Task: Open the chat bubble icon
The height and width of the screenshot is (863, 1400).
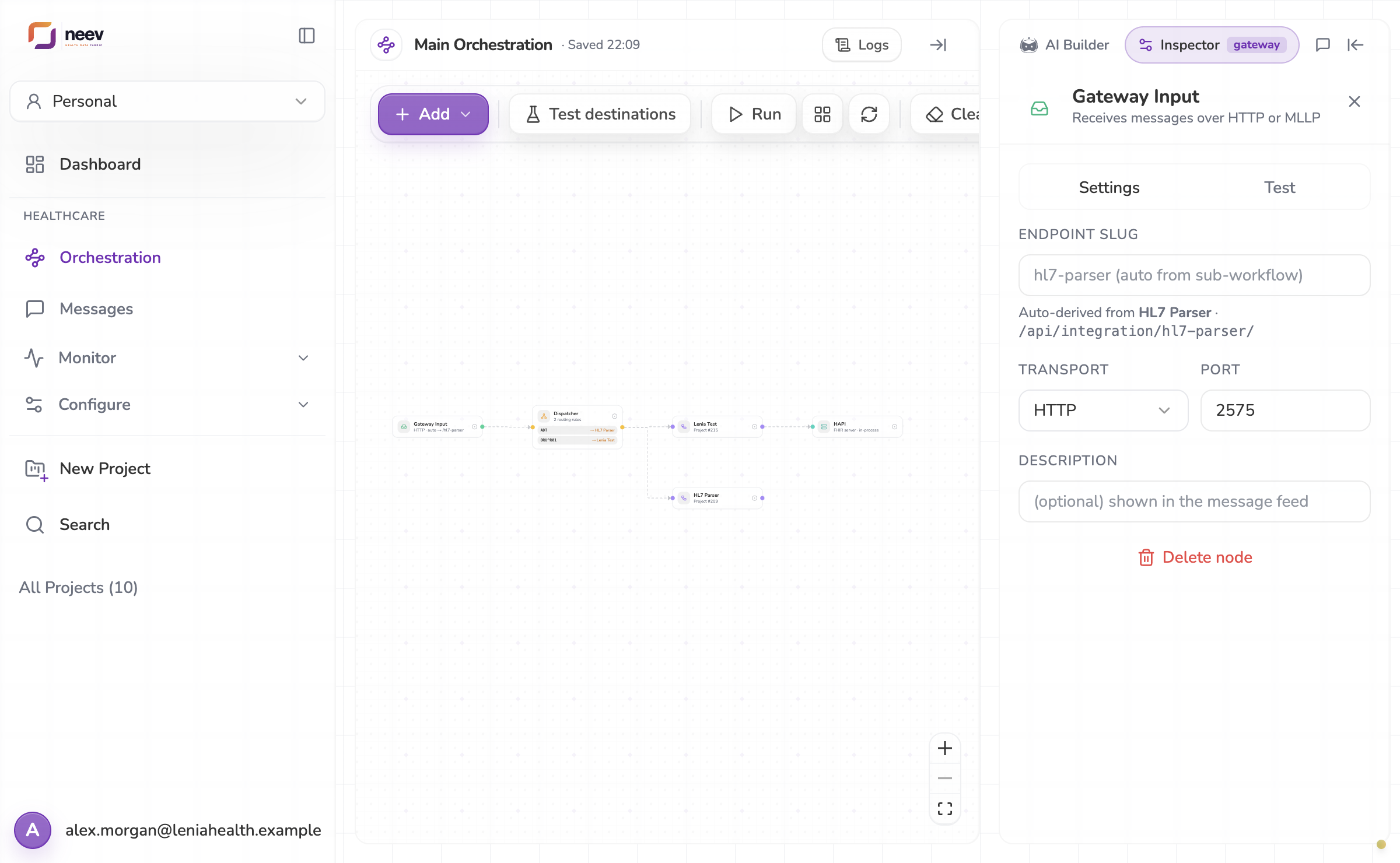Action: 1323,45
